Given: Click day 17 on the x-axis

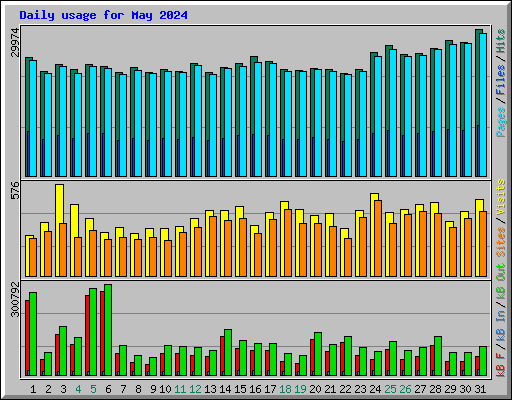Looking at the screenshot, I should (270, 389).
